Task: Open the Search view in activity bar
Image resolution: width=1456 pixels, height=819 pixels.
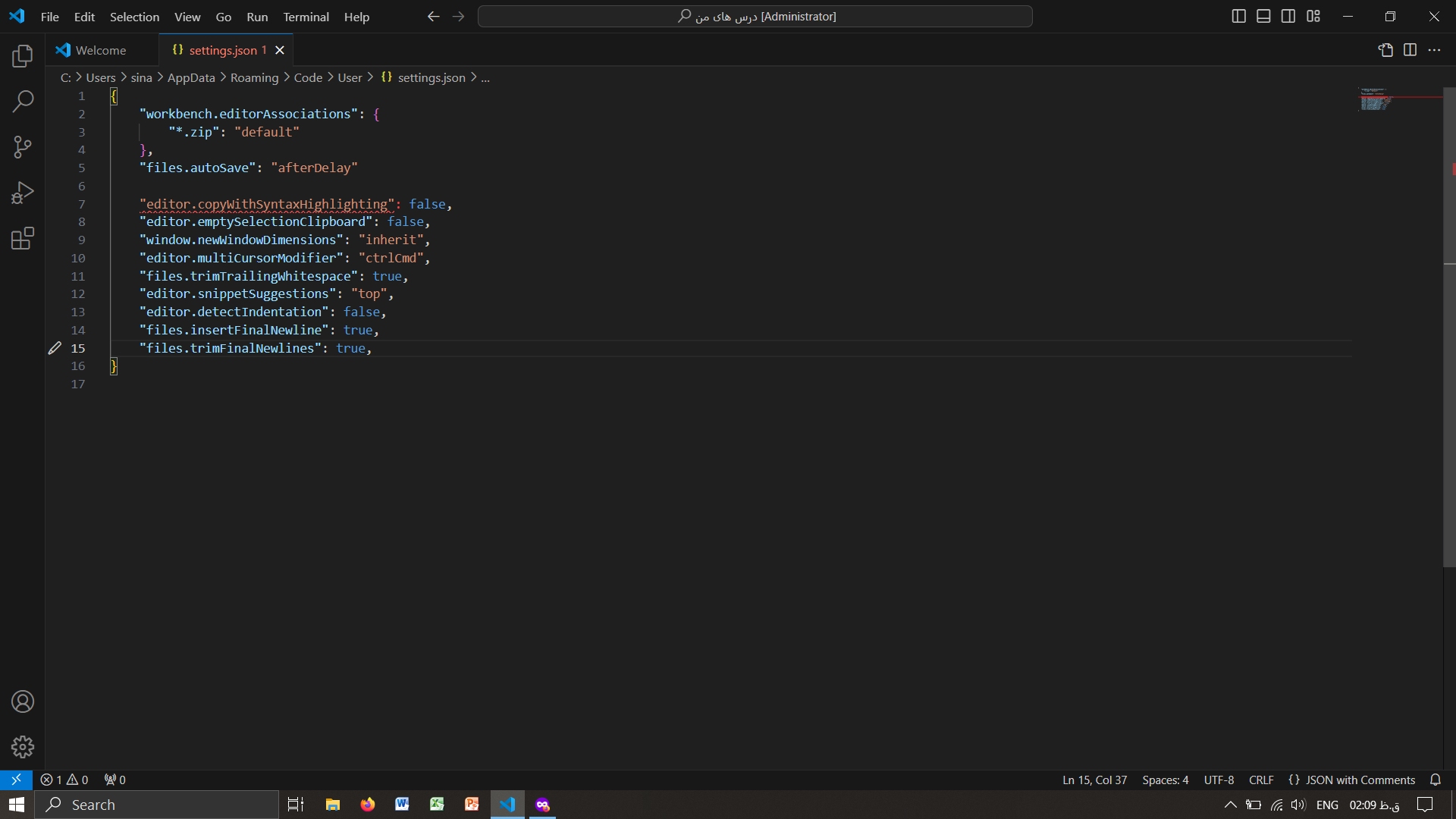Action: [23, 101]
